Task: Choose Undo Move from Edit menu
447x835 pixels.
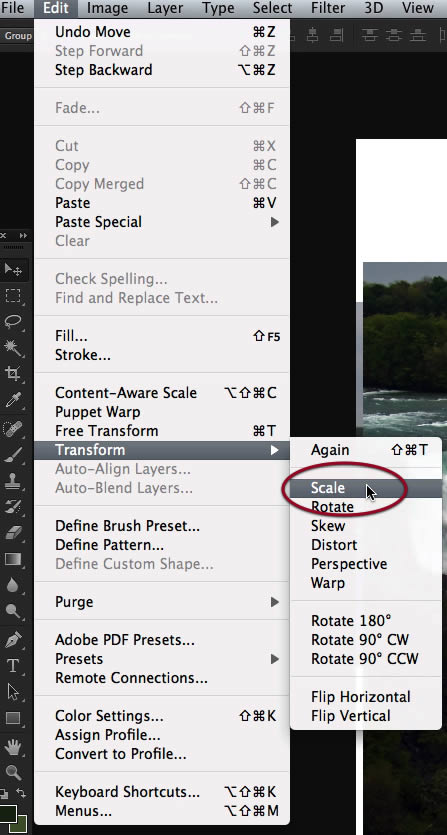Action: click(162, 32)
